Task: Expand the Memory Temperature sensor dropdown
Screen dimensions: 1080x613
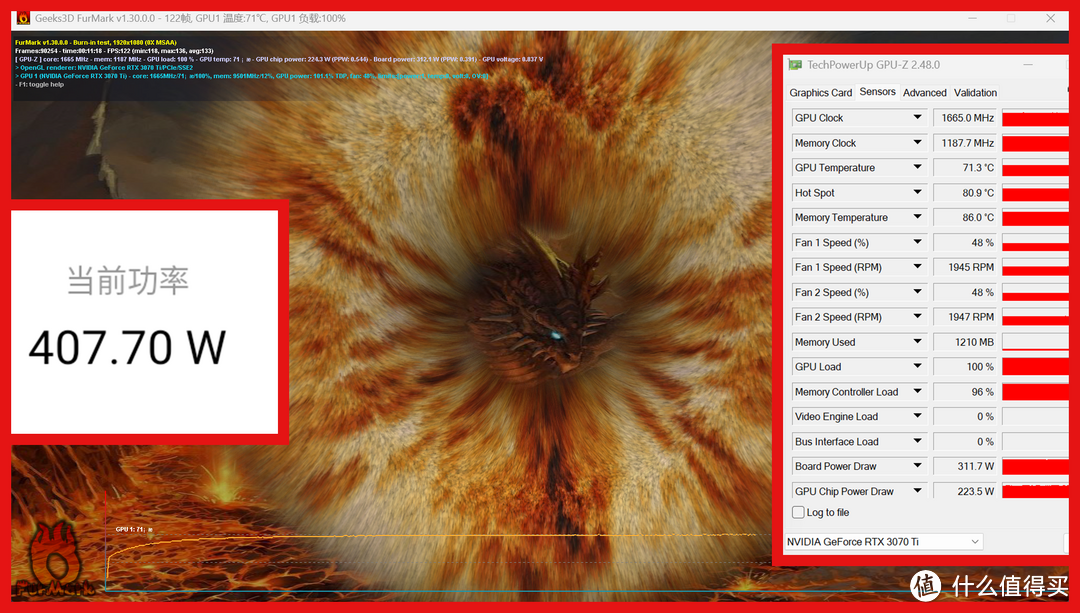Action: pos(917,217)
